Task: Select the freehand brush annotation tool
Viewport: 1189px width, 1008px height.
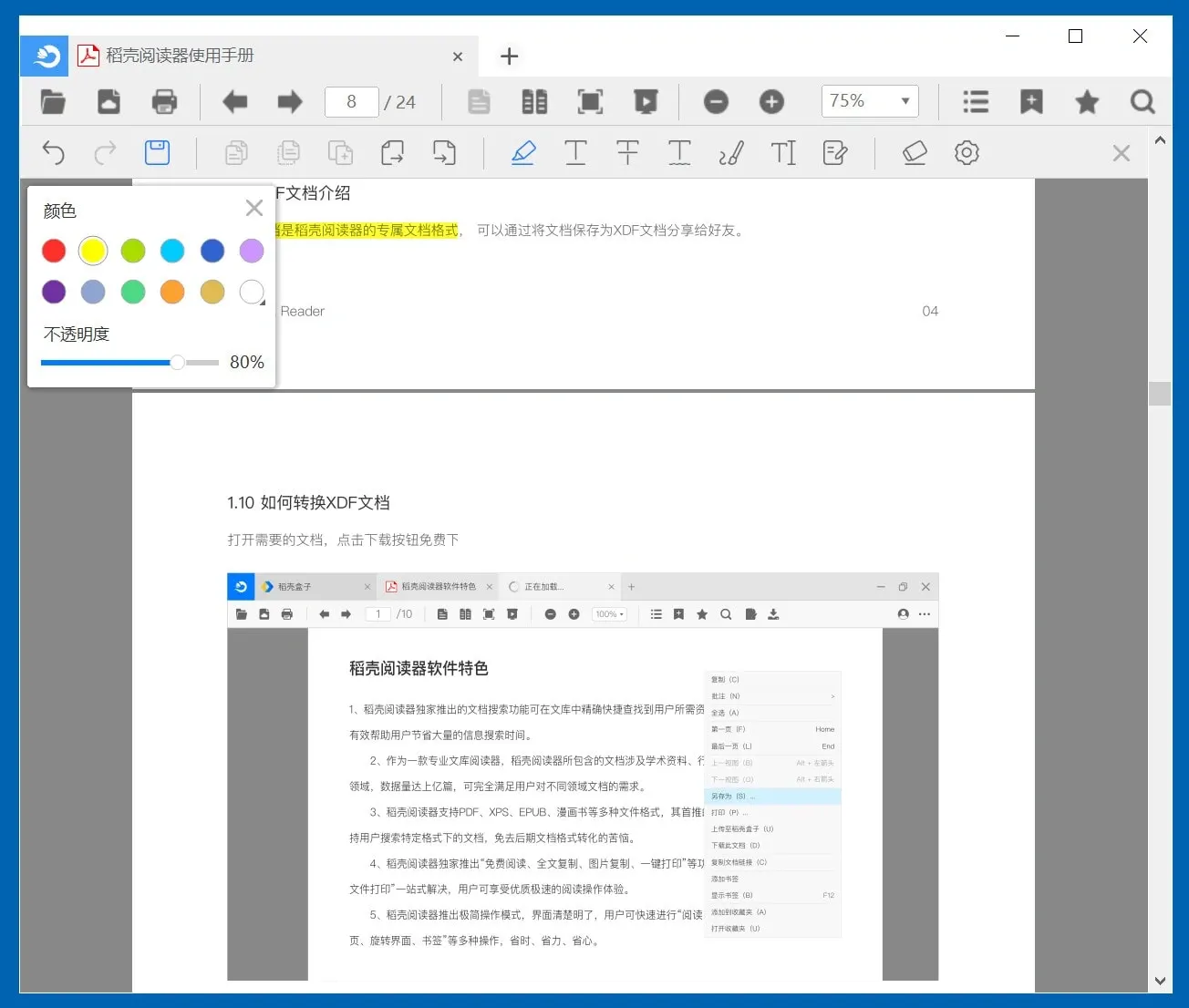Action: tap(732, 152)
